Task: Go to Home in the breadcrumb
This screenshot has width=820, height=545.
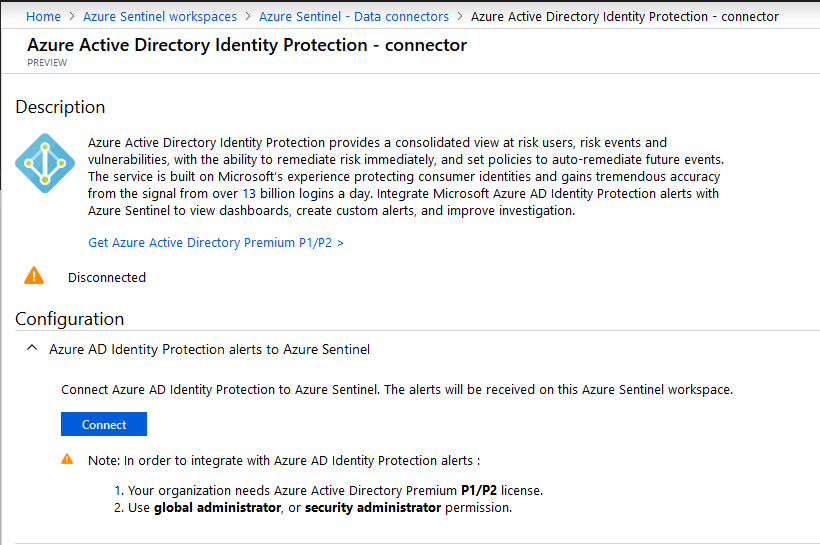Action: tap(43, 17)
